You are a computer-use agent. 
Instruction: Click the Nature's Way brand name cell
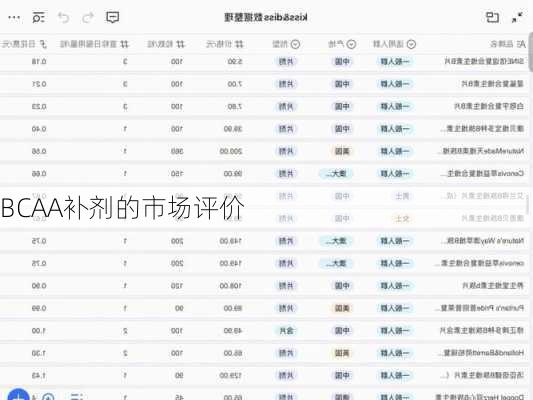click(483, 241)
